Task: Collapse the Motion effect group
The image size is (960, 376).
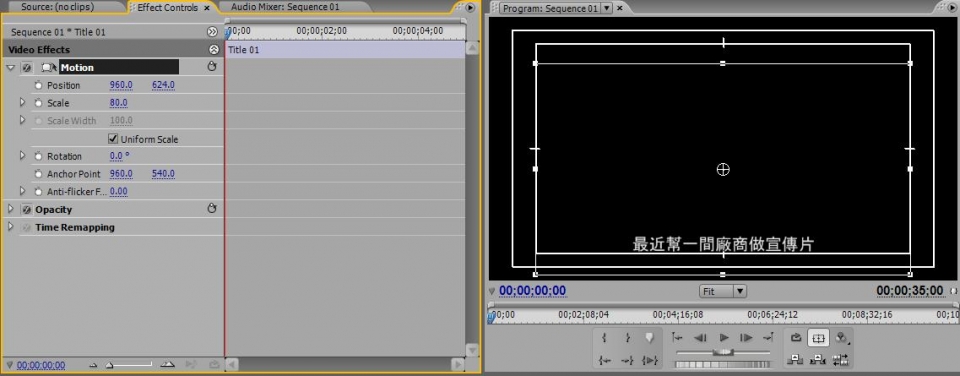Action: point(10,67)
